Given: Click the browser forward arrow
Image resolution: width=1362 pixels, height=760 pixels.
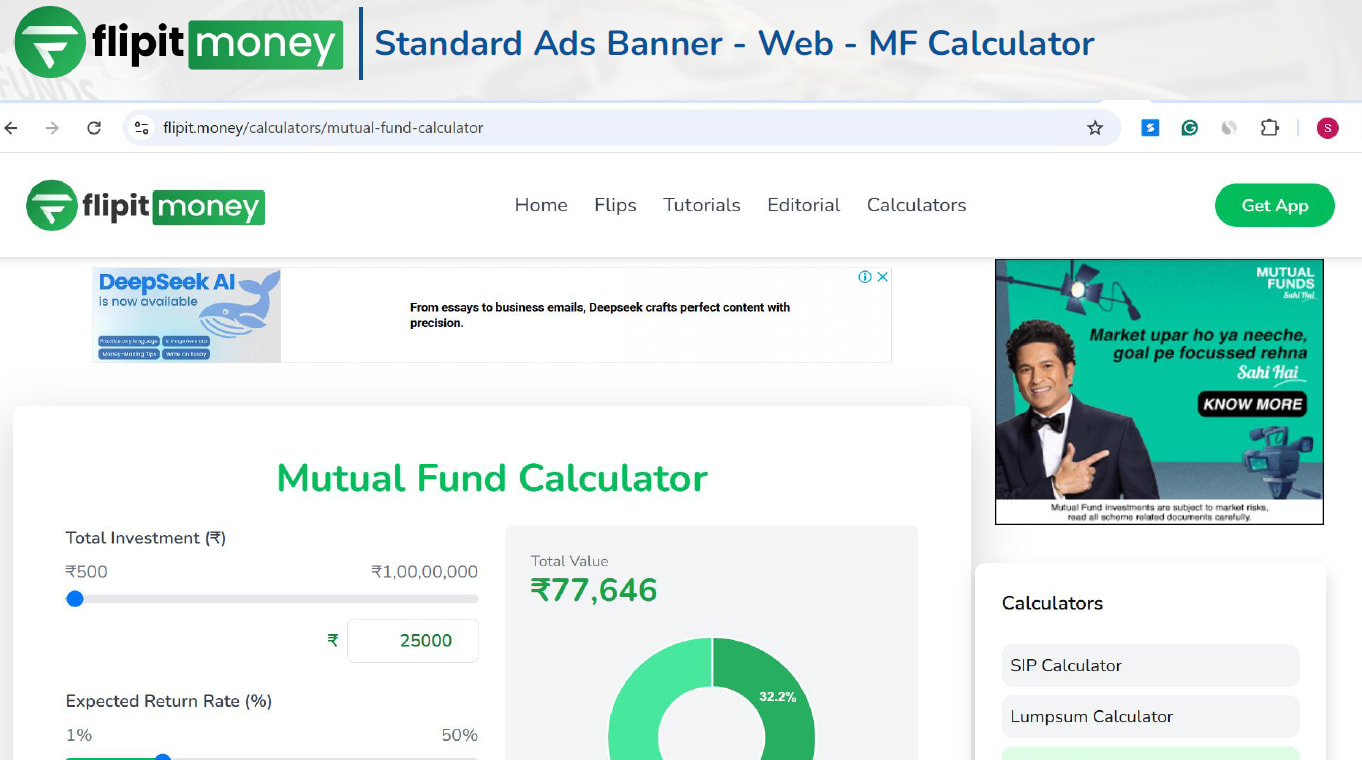Looking at the screenshot, I should (x=52, y=128).
